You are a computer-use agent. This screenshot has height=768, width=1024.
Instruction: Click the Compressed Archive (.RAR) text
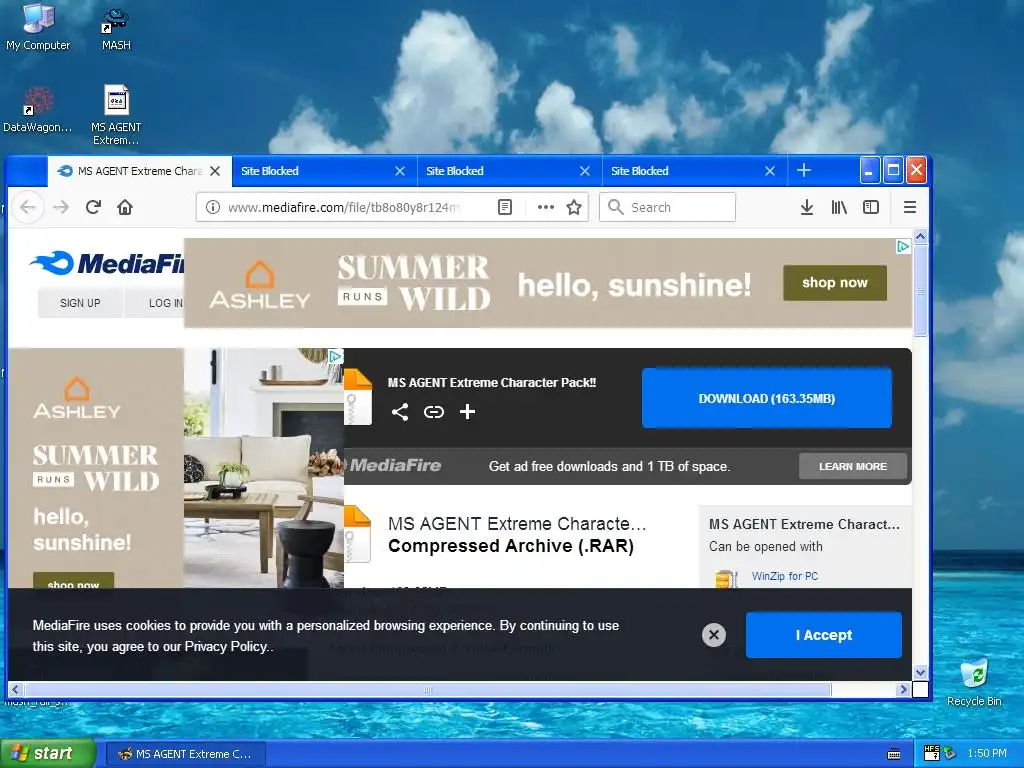(x=511, y=546)
